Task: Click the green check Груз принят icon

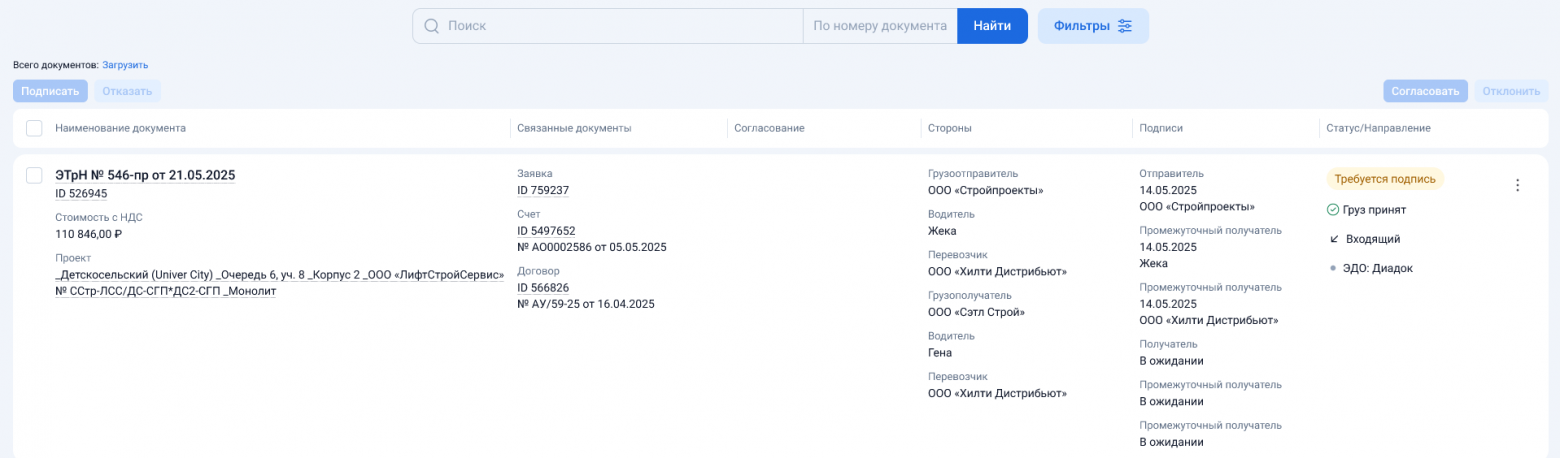Action: 1333,210
